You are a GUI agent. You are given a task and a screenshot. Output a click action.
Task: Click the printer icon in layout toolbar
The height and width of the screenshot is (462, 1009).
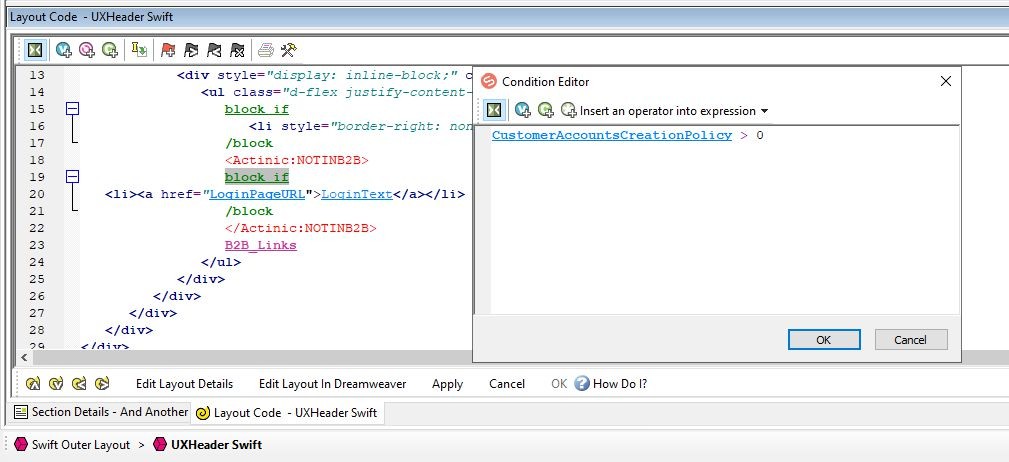click(x=266, y=50)
